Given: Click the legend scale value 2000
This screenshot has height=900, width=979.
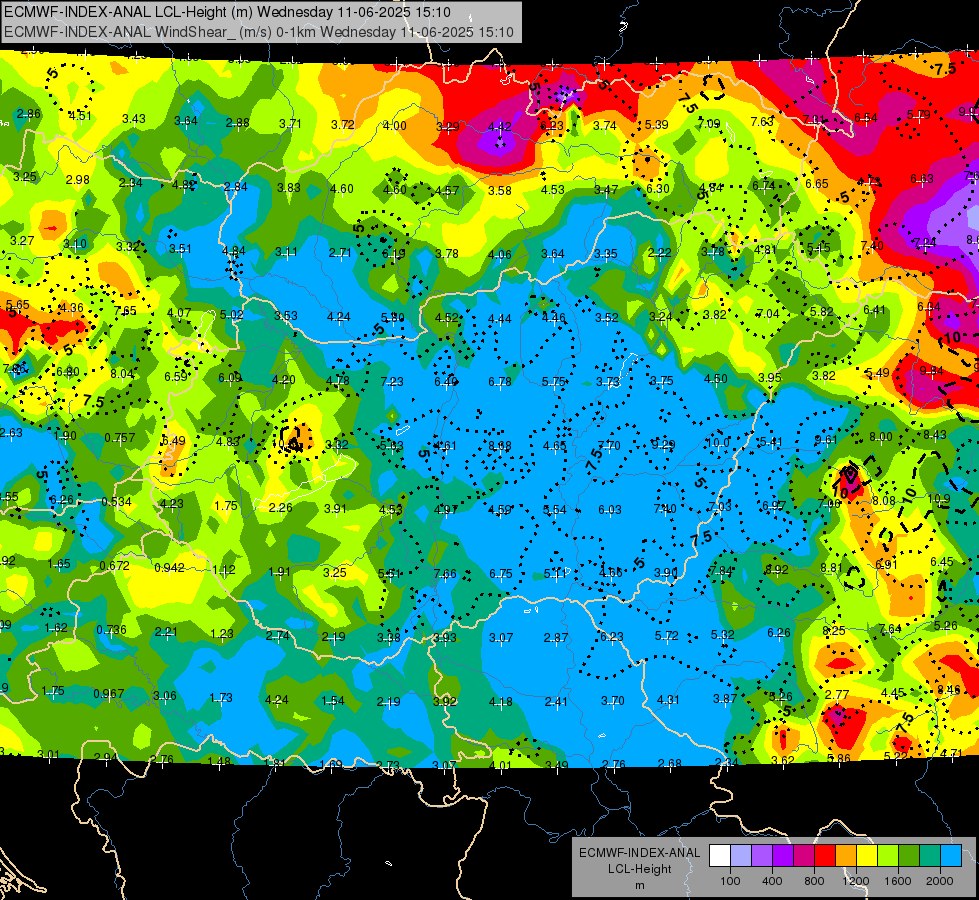Looking at the screenshot, I should pos(940,881).
